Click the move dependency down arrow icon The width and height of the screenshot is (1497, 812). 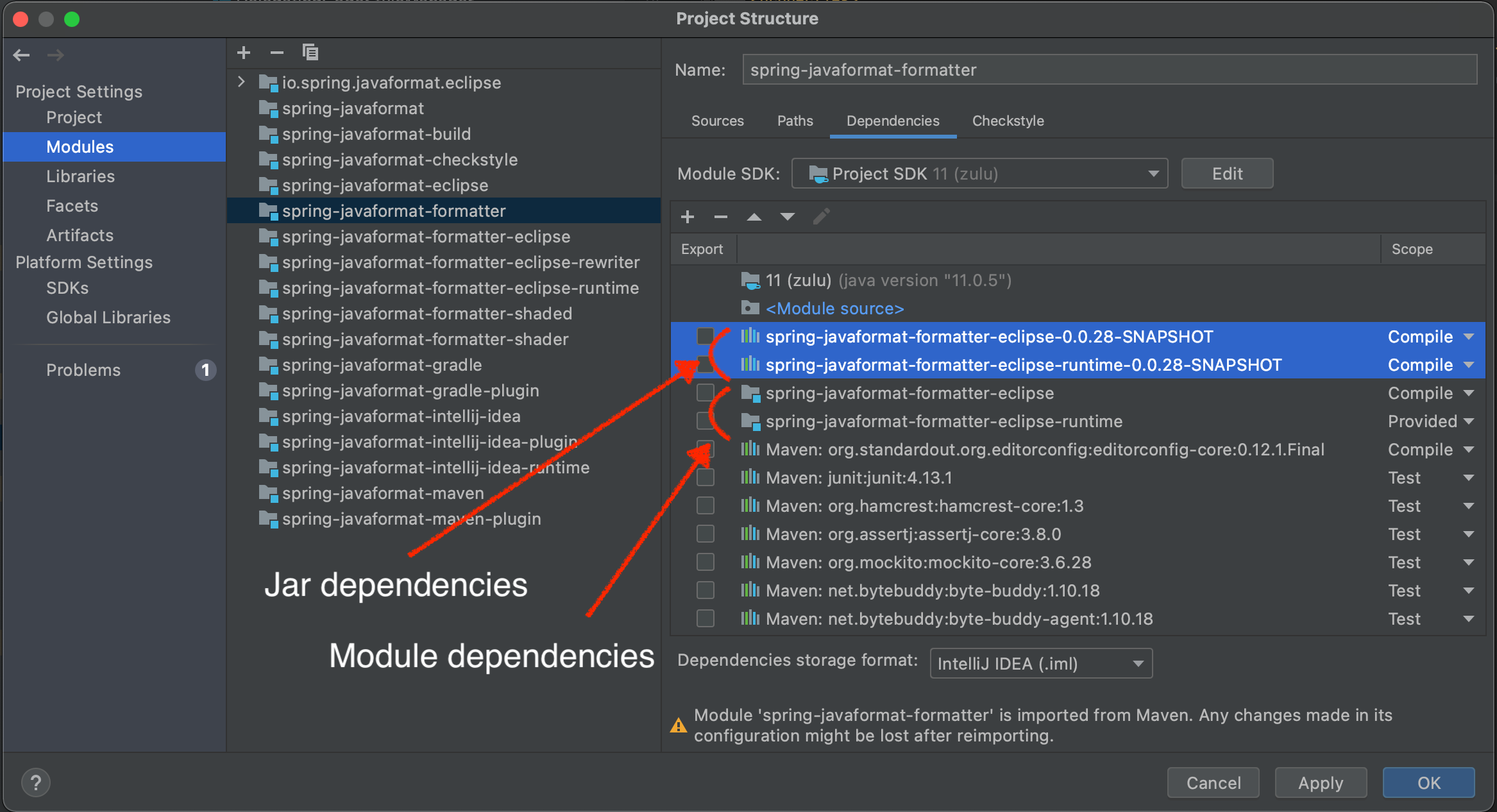[x=786, y=218]
